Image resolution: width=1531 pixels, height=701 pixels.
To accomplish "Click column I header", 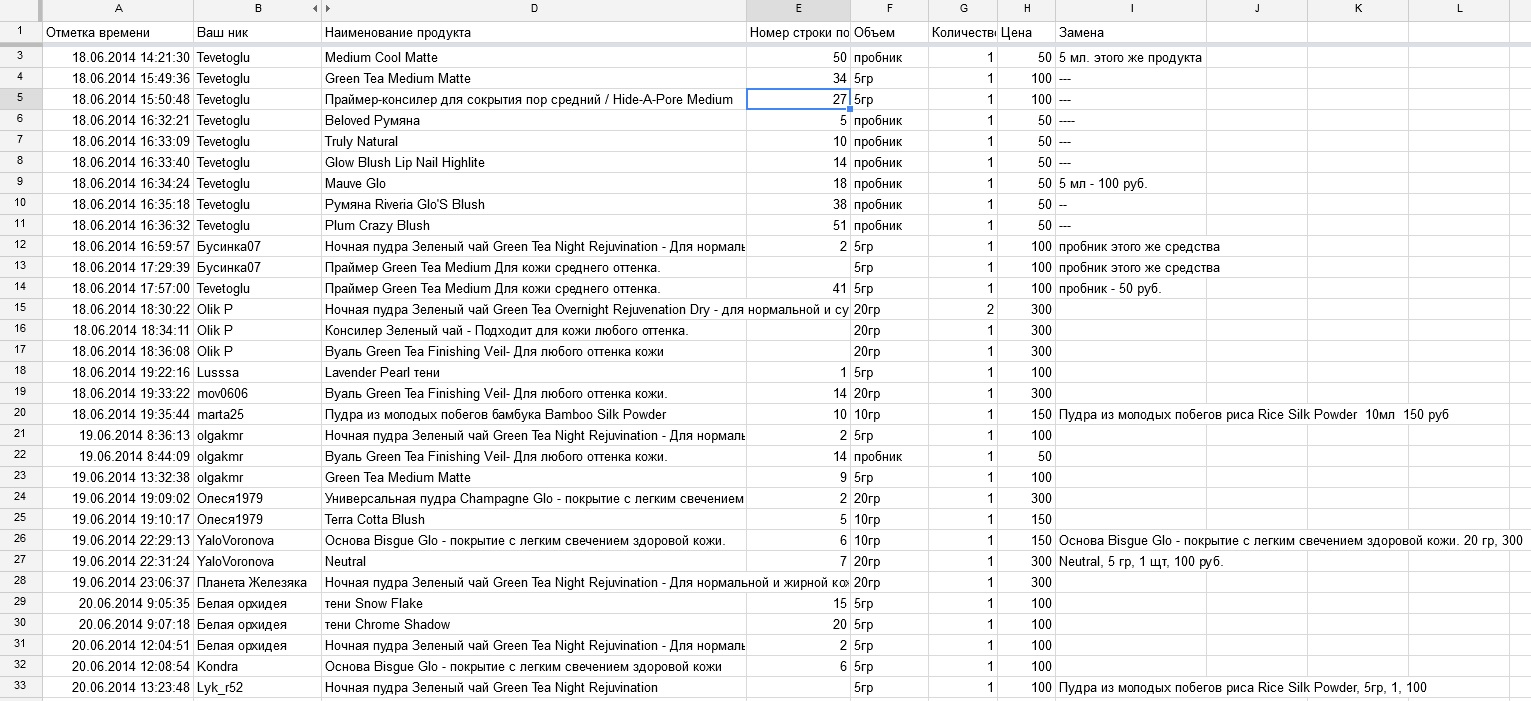I will (1131, 9).
